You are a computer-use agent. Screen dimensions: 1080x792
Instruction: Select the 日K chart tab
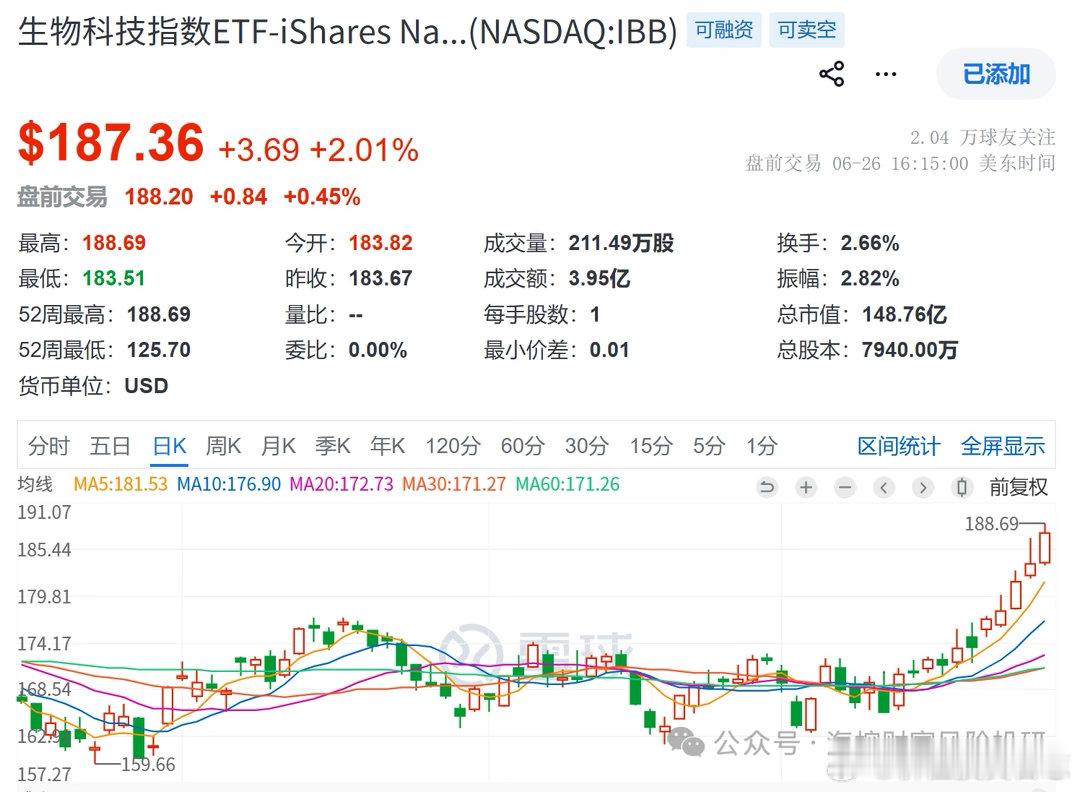[169, 446]
